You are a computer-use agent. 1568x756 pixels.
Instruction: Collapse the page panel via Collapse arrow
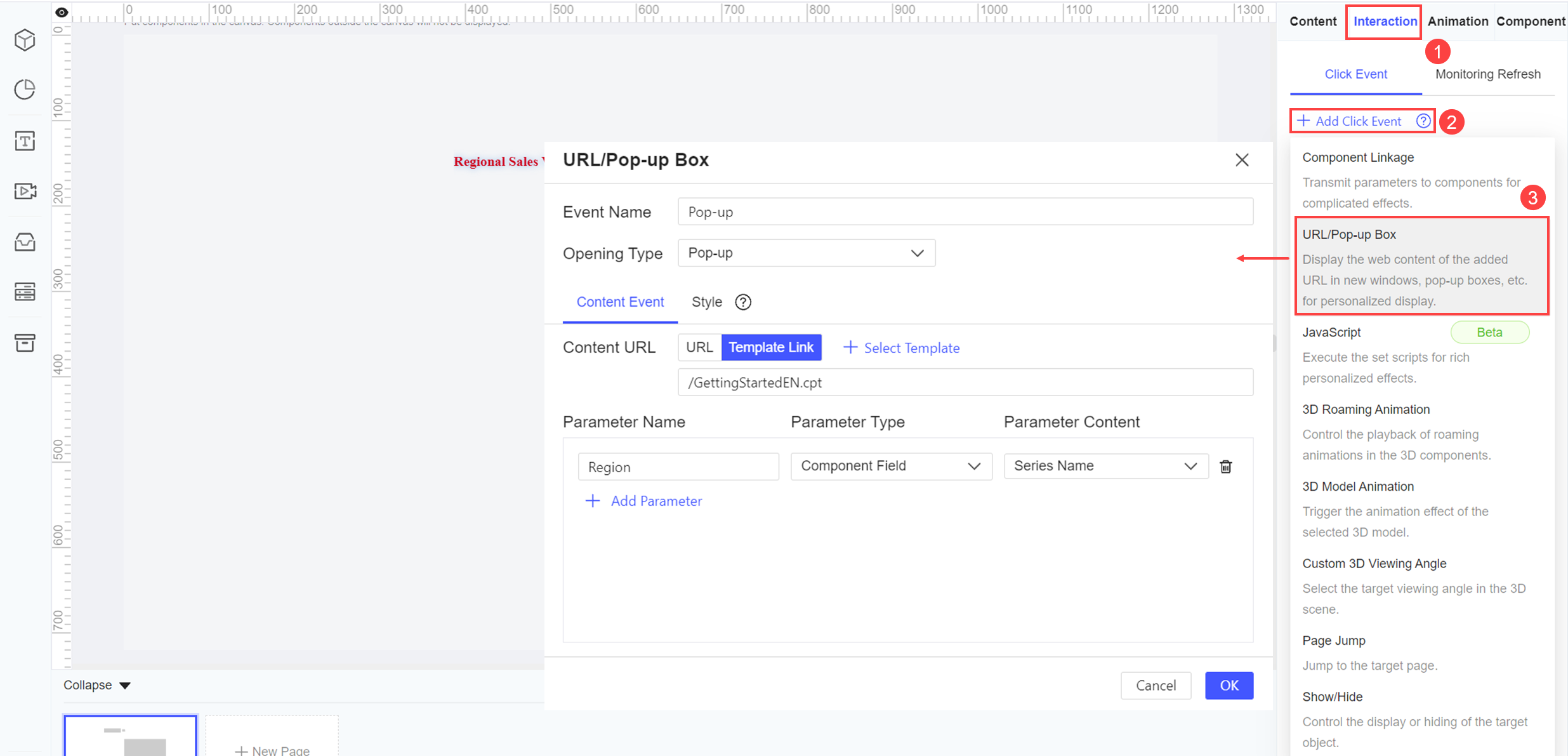pos(125,686)
